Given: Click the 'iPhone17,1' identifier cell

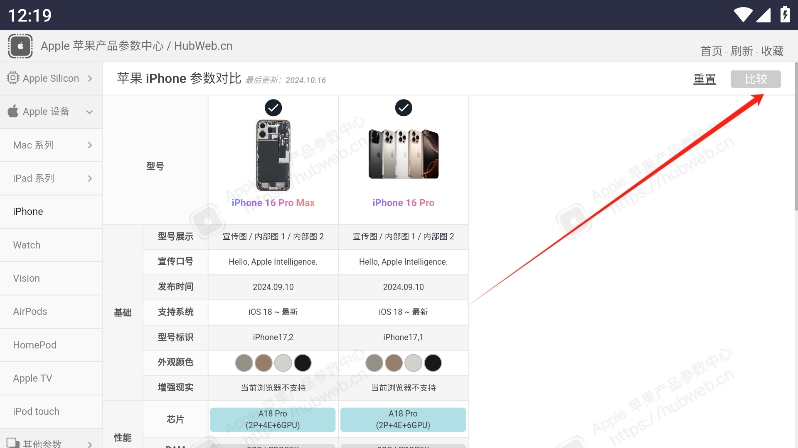Looking at the screenshot, I should click(x=404, y=337).
